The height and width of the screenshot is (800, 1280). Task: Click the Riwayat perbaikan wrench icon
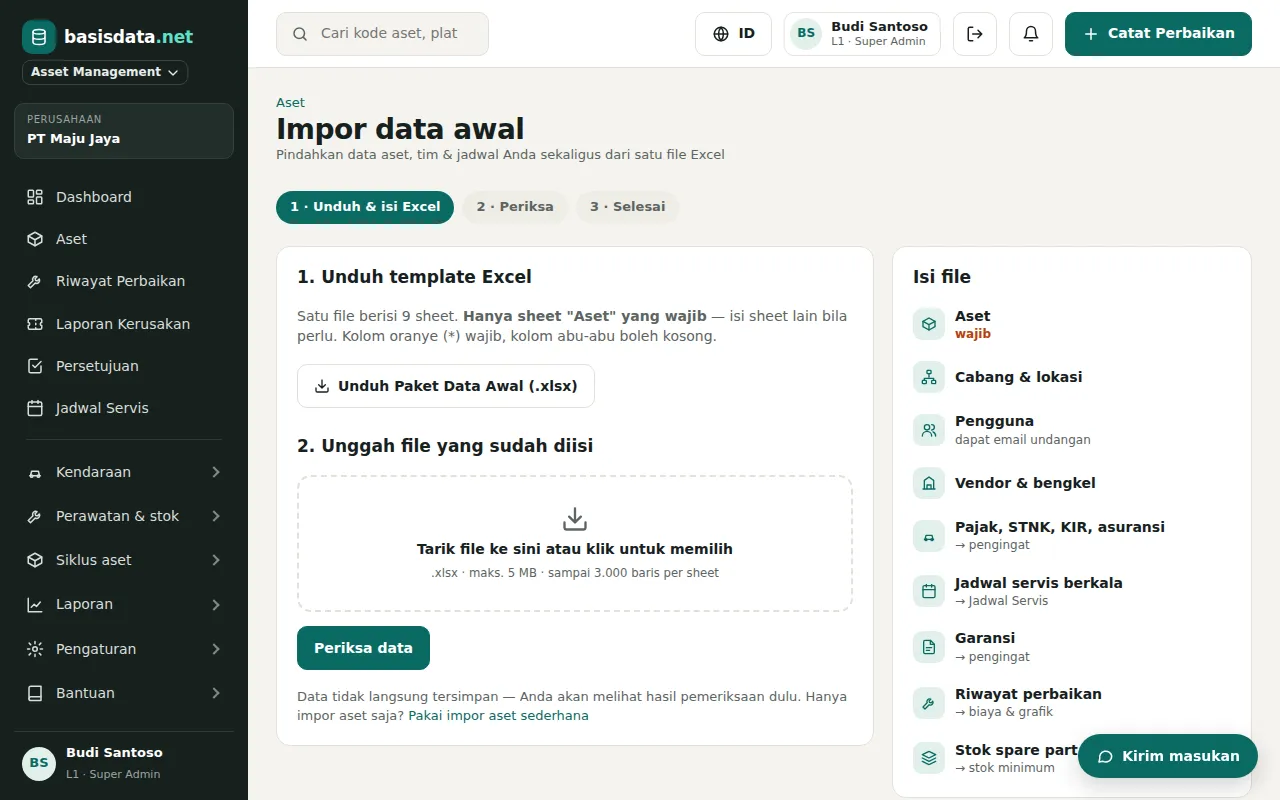click(x=929, y=703)
